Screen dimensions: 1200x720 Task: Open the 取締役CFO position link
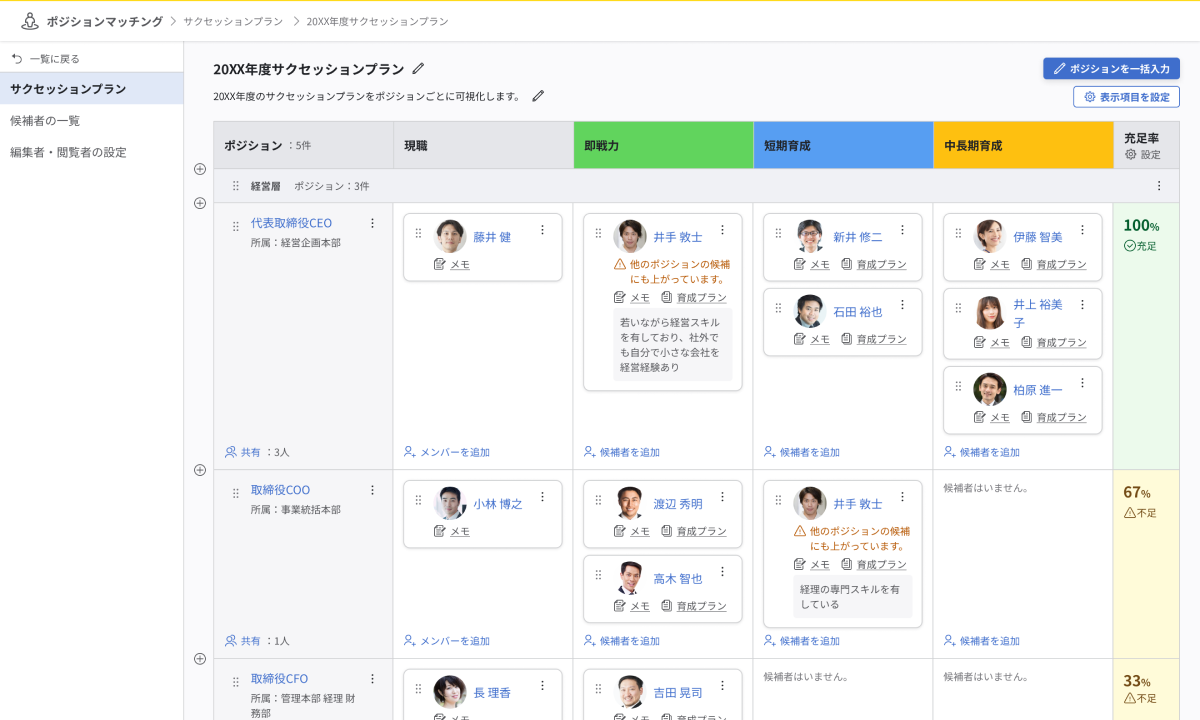(279, 679)
